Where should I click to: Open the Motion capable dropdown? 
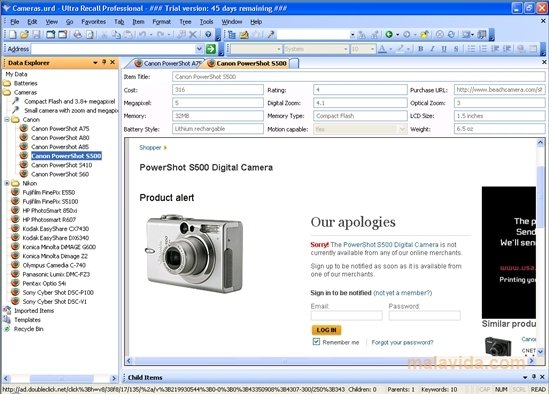pyautogui.click(x=402, y=129)
